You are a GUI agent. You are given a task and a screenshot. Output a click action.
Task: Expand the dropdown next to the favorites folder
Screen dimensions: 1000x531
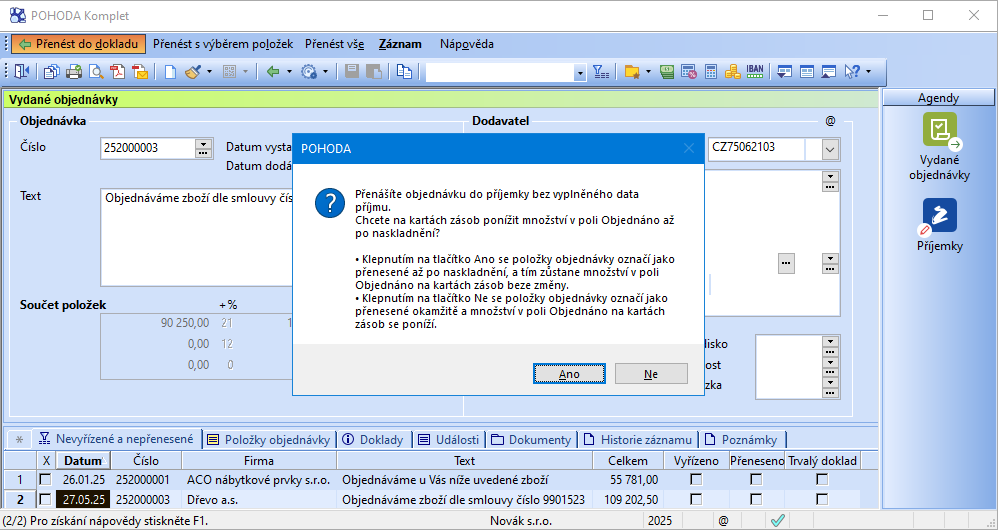coord(648,71)
